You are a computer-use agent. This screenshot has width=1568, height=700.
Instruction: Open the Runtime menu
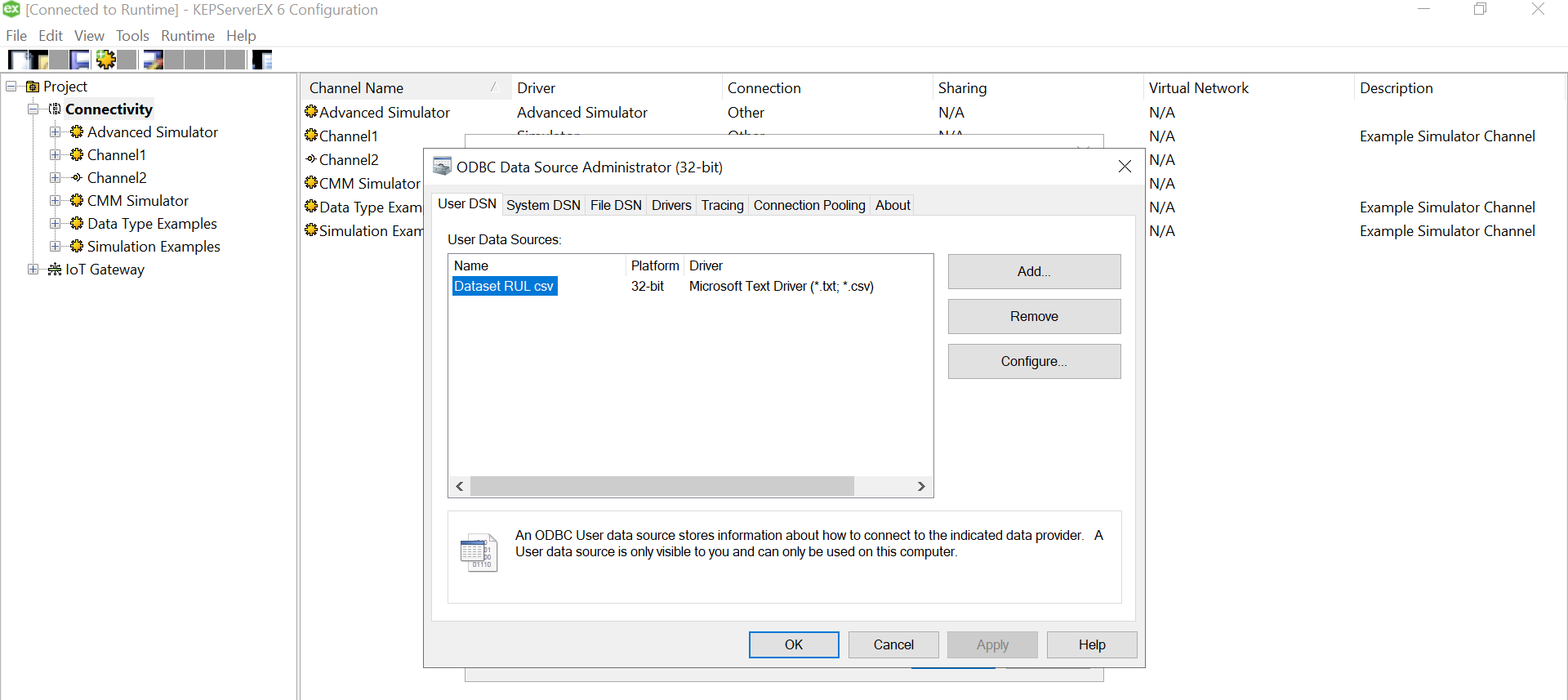tap(187, 36)
